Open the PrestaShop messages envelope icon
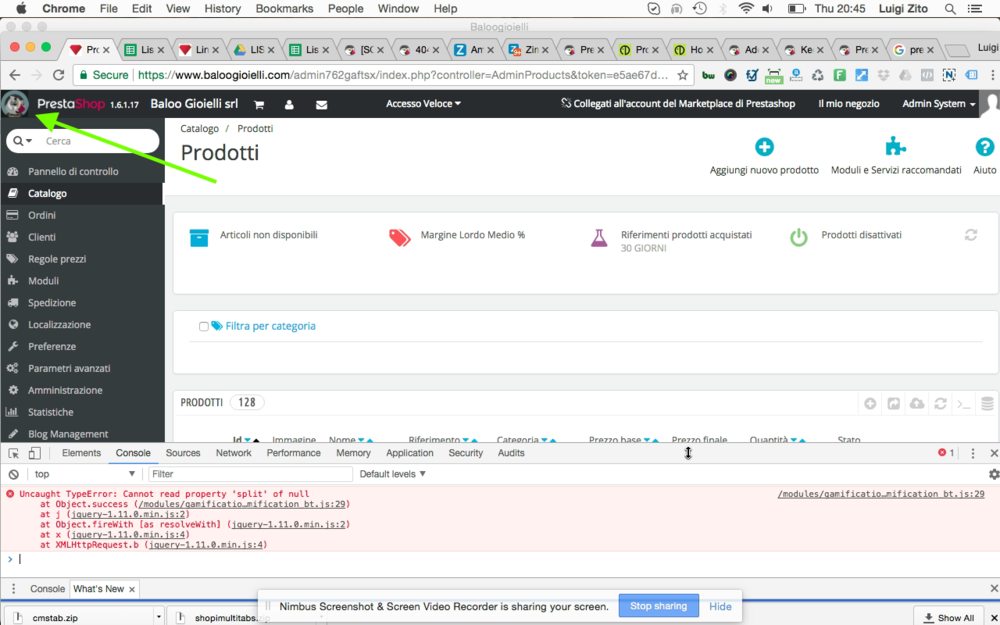The height and width of the screenshot is (625, 1000). [x=321, y=103]
